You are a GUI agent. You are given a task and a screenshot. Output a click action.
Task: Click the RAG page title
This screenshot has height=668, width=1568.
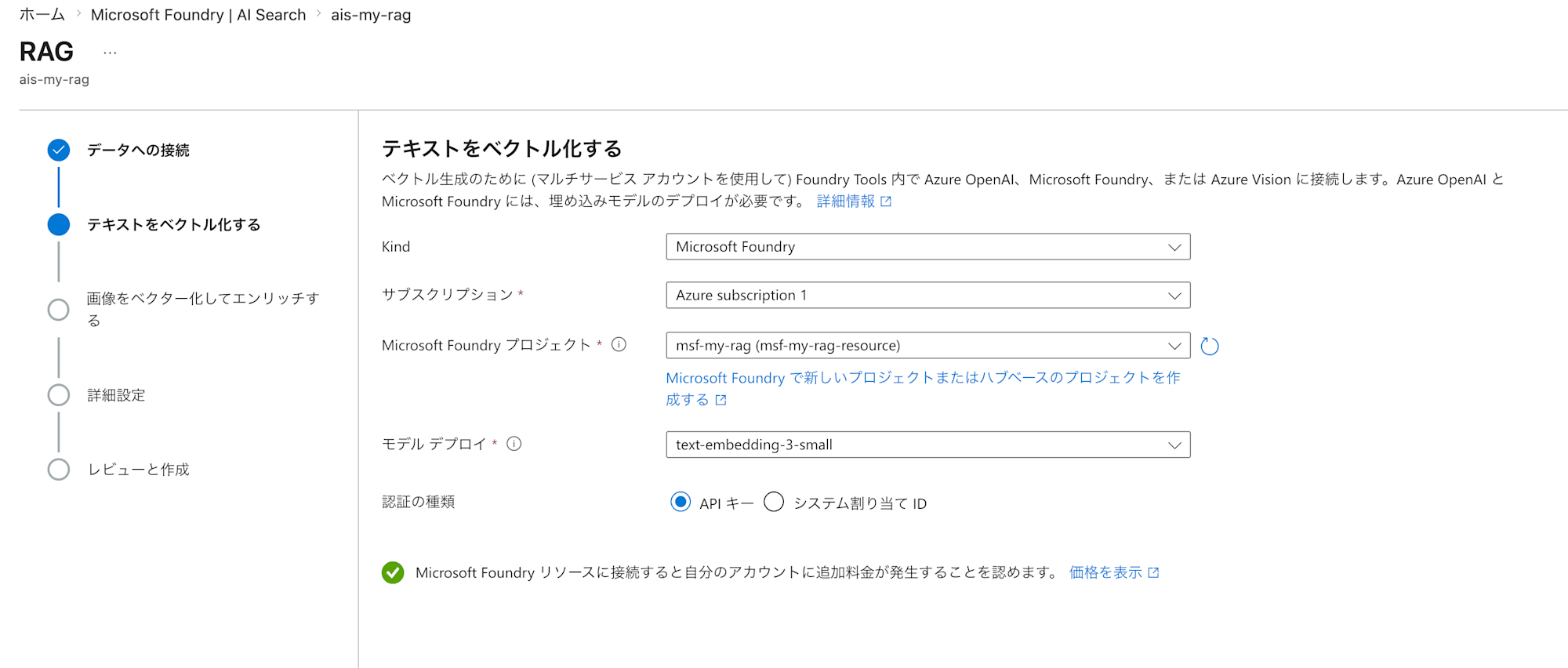(46, 52)
